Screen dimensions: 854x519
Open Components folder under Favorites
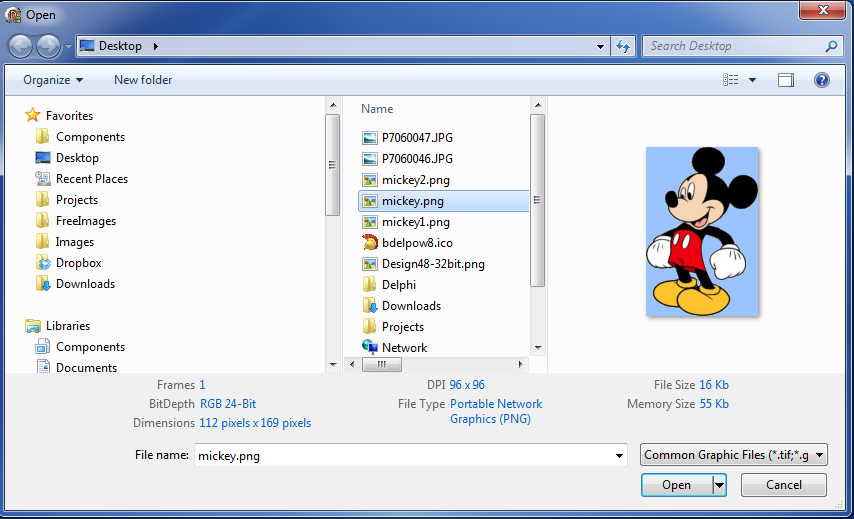pyautogui.click(x=80, y=137)
